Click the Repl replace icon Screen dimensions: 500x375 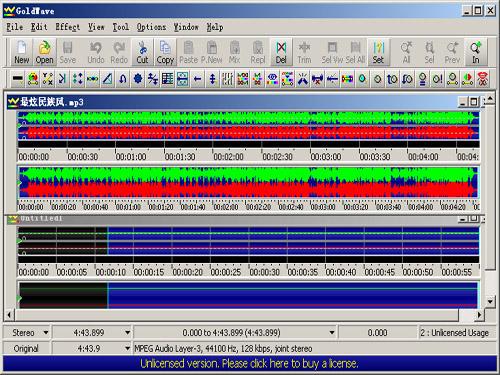click(258, 52)
